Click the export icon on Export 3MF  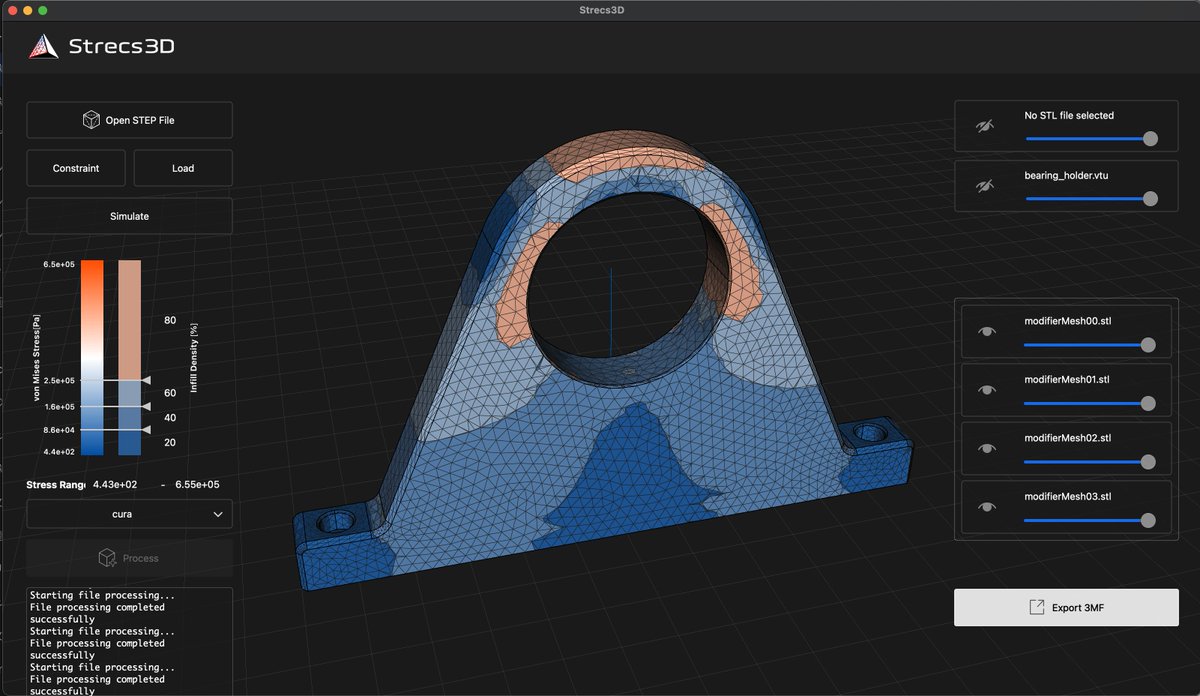point(1036,607)
